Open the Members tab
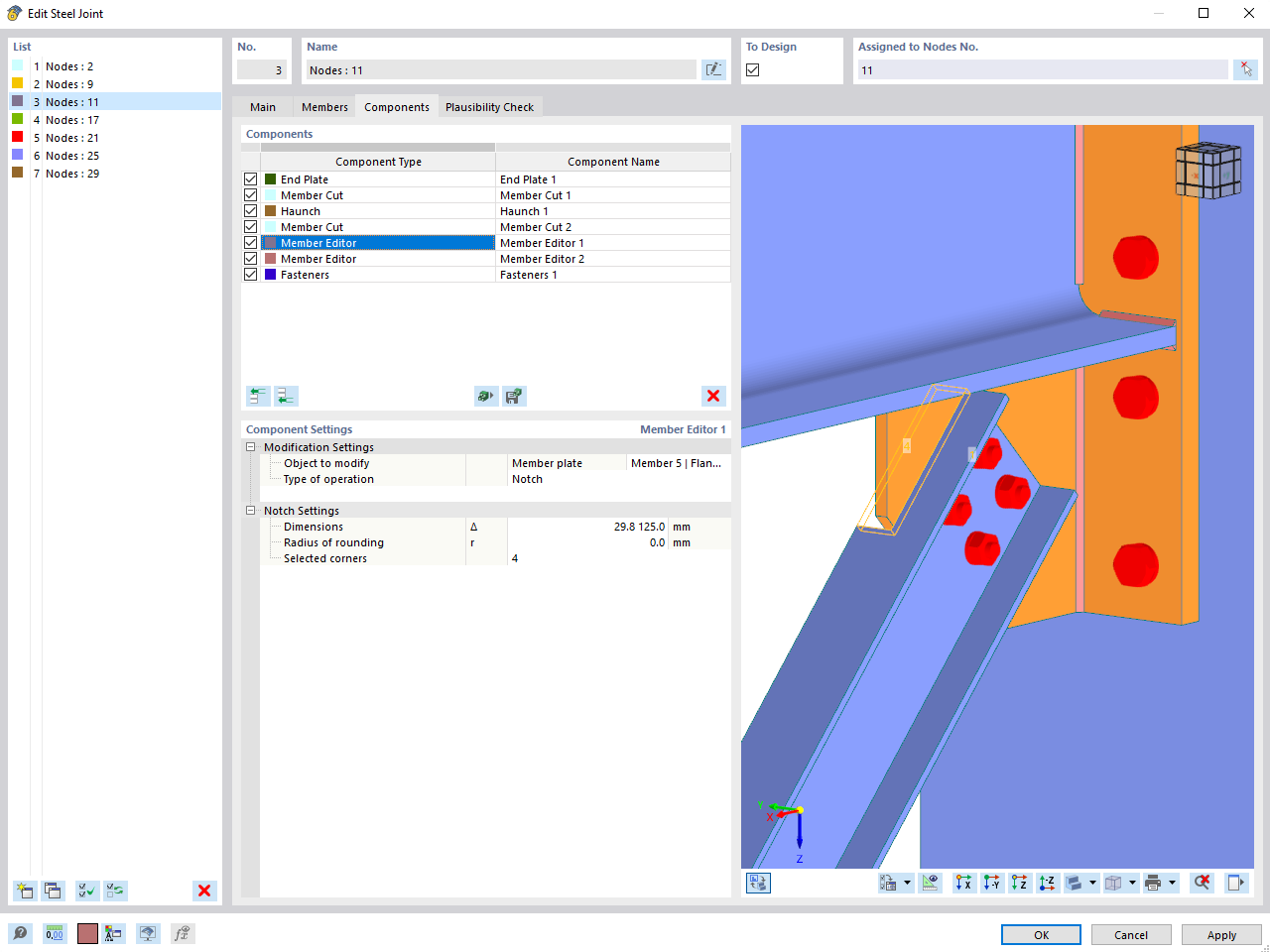1270x952 pixels. [x=323, y=106]
